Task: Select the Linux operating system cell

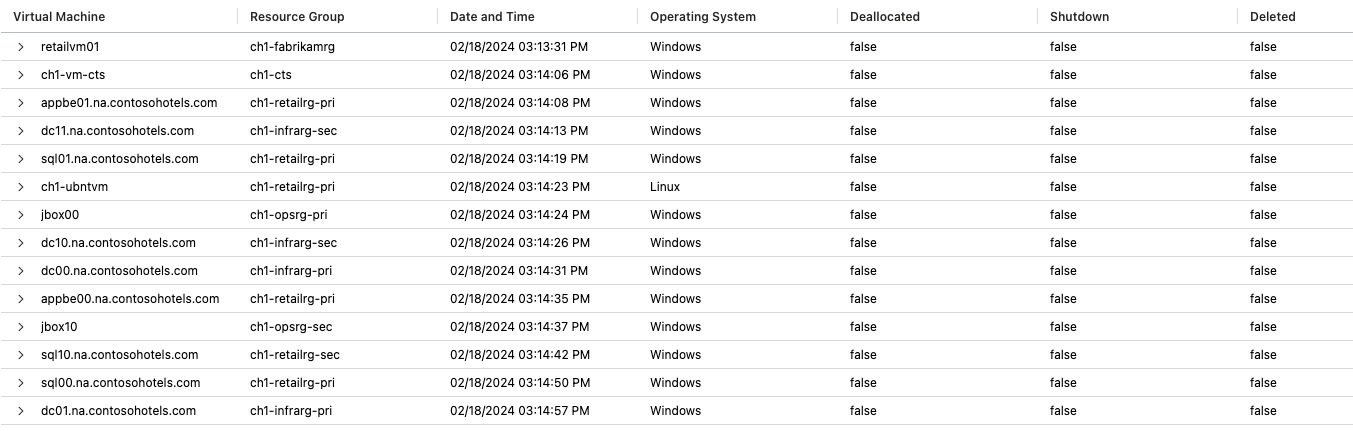Action: coord(665,187)
